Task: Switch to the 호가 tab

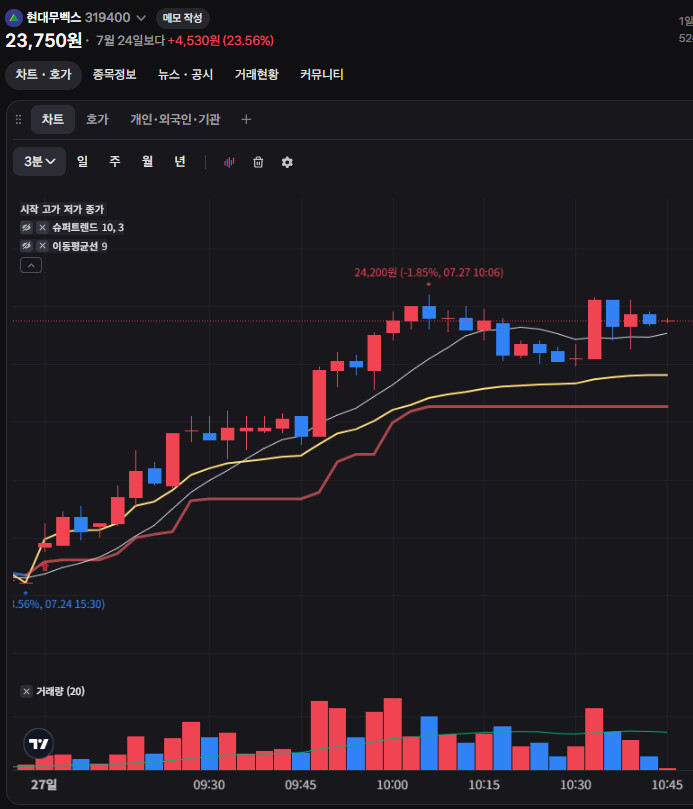Action: pyautogui.click(x=97, y=120)
